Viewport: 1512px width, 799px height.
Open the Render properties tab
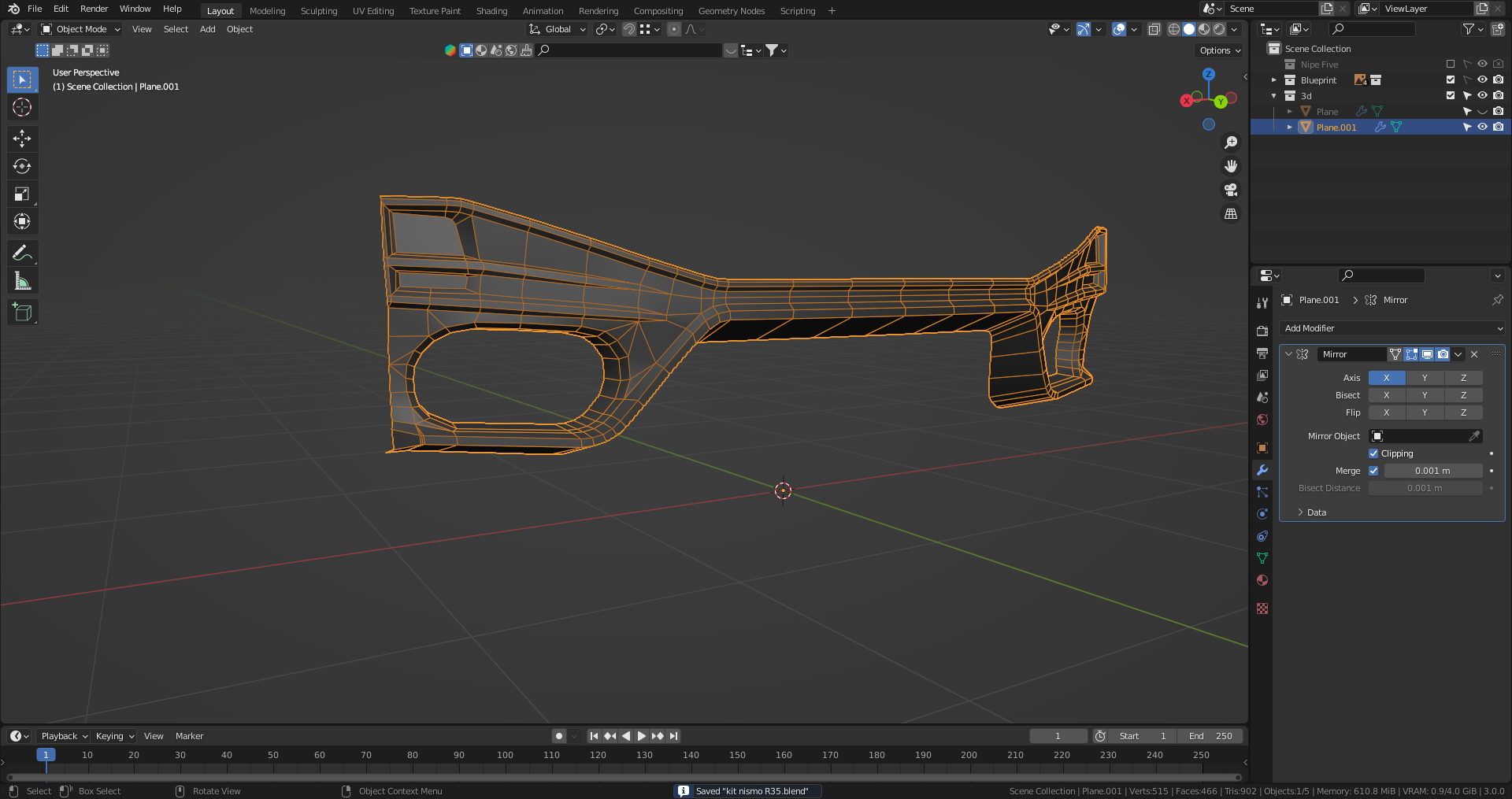(1262, 331)
